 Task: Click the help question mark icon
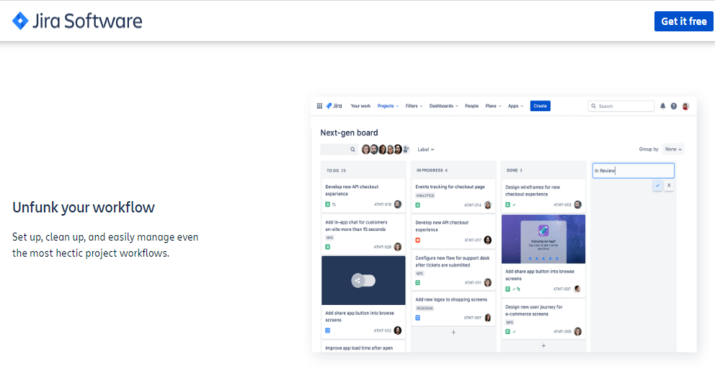click(x=674, y=106)
